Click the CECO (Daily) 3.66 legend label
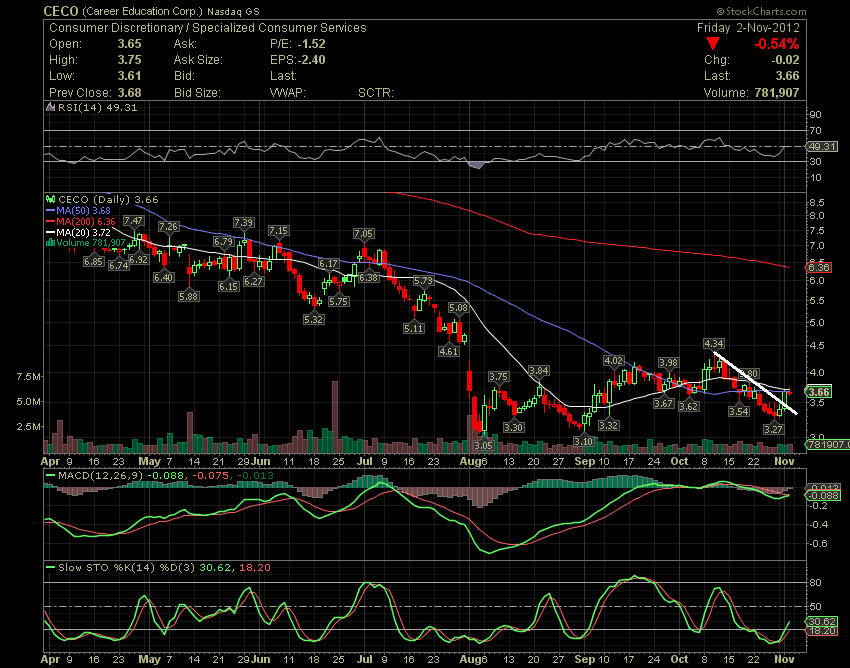The width and height of the screenshot is (850, 668). coord(108,200)
